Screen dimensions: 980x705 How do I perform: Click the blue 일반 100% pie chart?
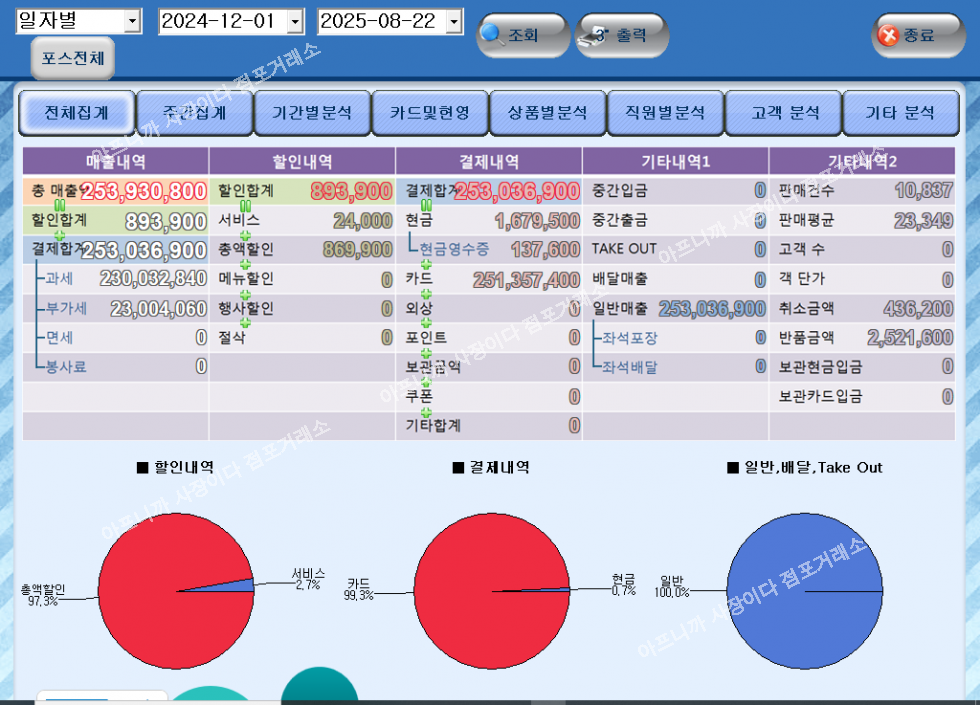click(x=805, y=592)
